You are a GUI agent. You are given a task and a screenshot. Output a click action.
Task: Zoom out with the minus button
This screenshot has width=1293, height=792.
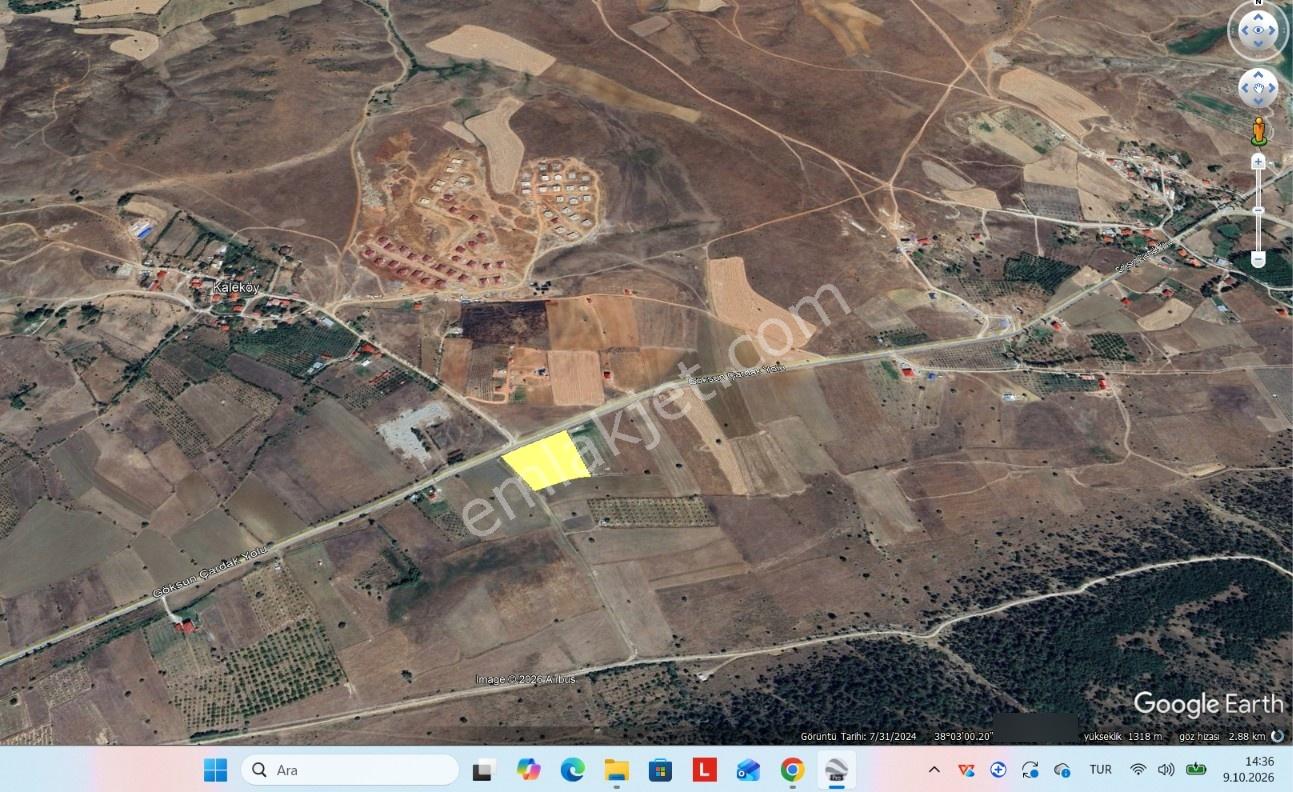point(1258,259)
